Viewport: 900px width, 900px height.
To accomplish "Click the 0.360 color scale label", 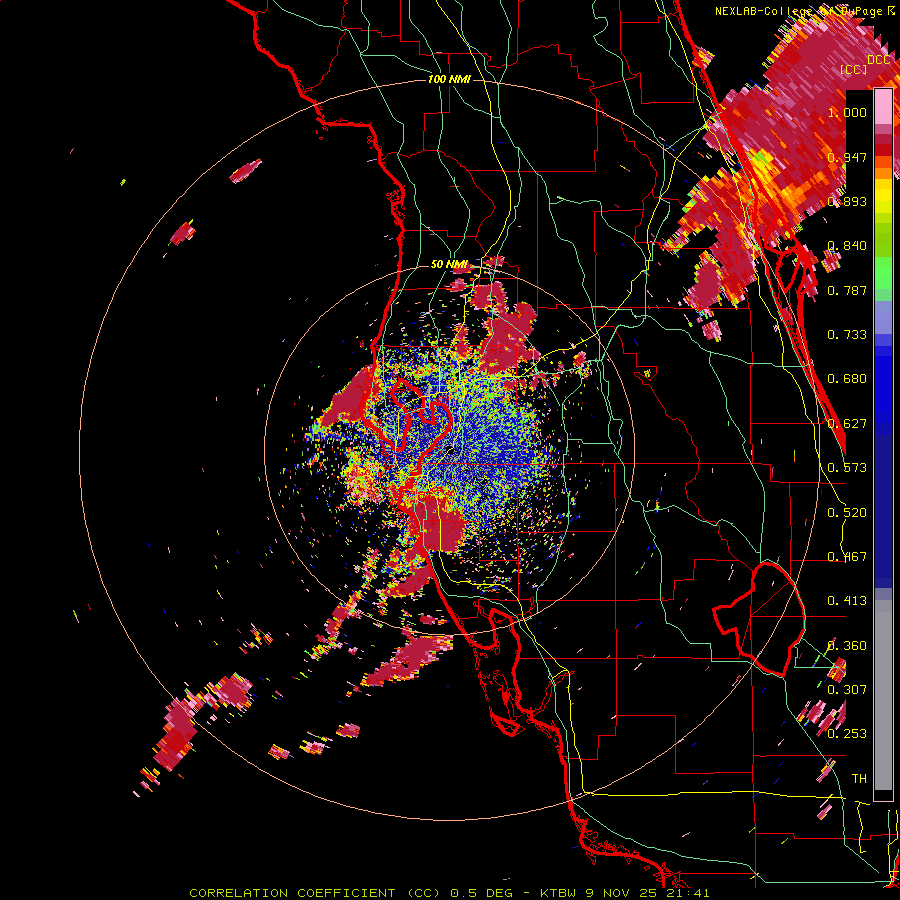I will tap(847, 646).
